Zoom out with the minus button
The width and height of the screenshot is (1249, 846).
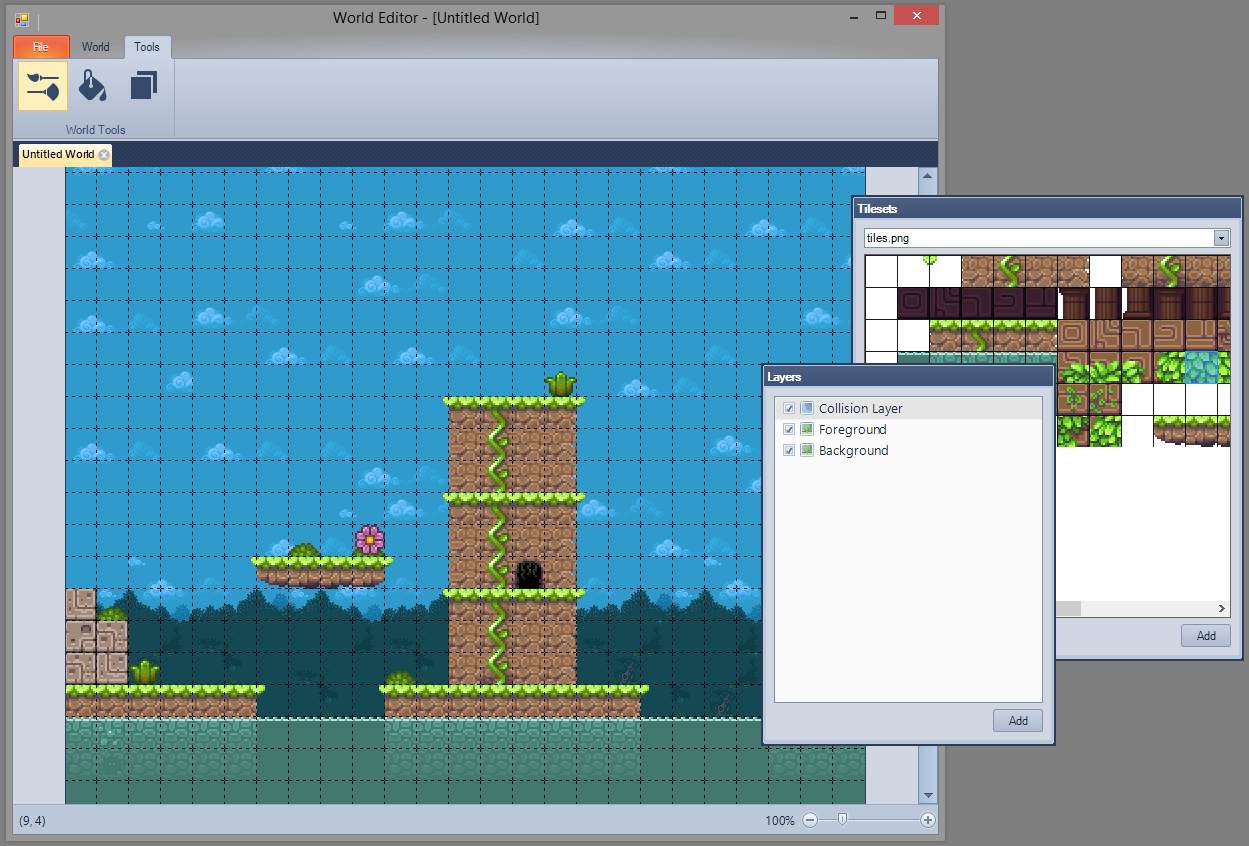pos(810,820)
